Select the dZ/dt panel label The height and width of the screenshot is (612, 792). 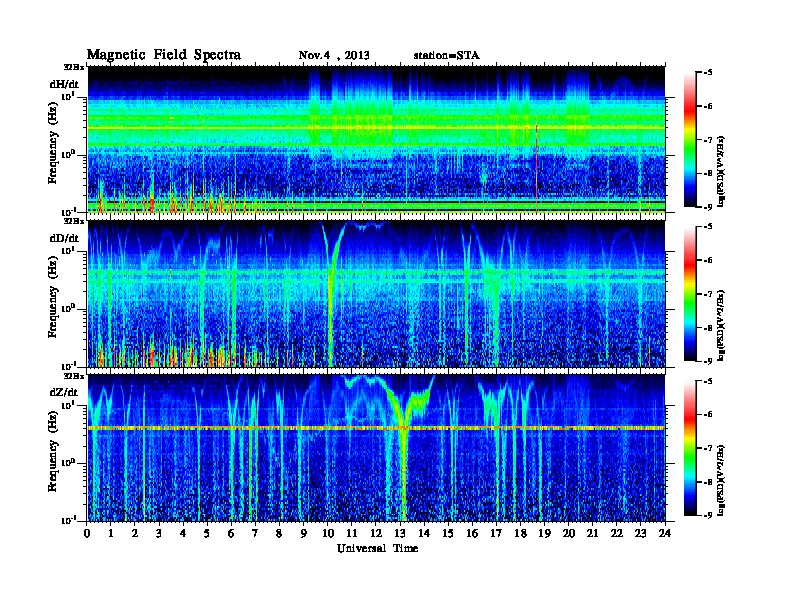[64, 392]
